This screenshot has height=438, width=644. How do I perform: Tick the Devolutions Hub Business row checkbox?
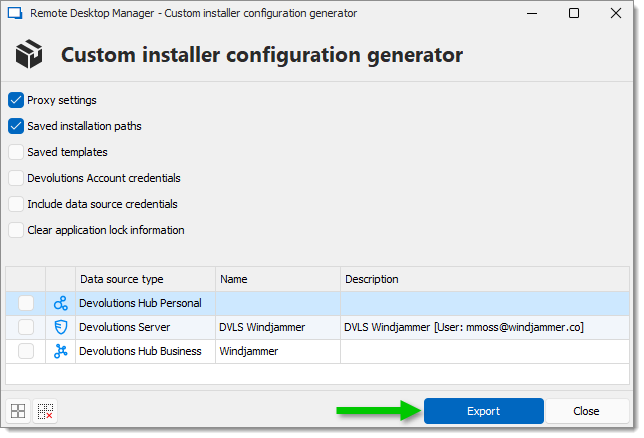coord(26,351)
